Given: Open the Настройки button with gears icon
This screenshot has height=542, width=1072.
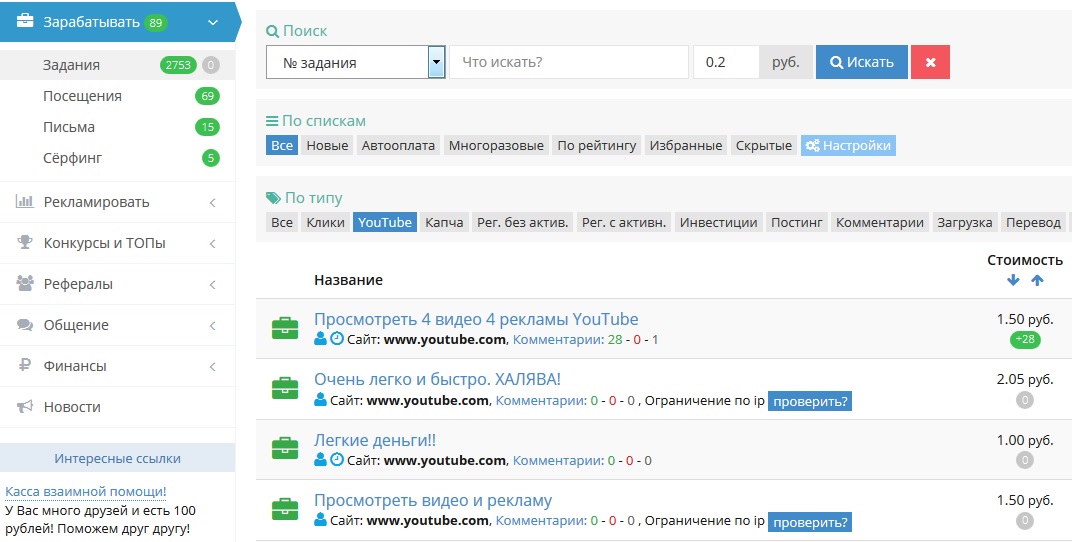Looking at the screenshot, I should coord(848,146).
